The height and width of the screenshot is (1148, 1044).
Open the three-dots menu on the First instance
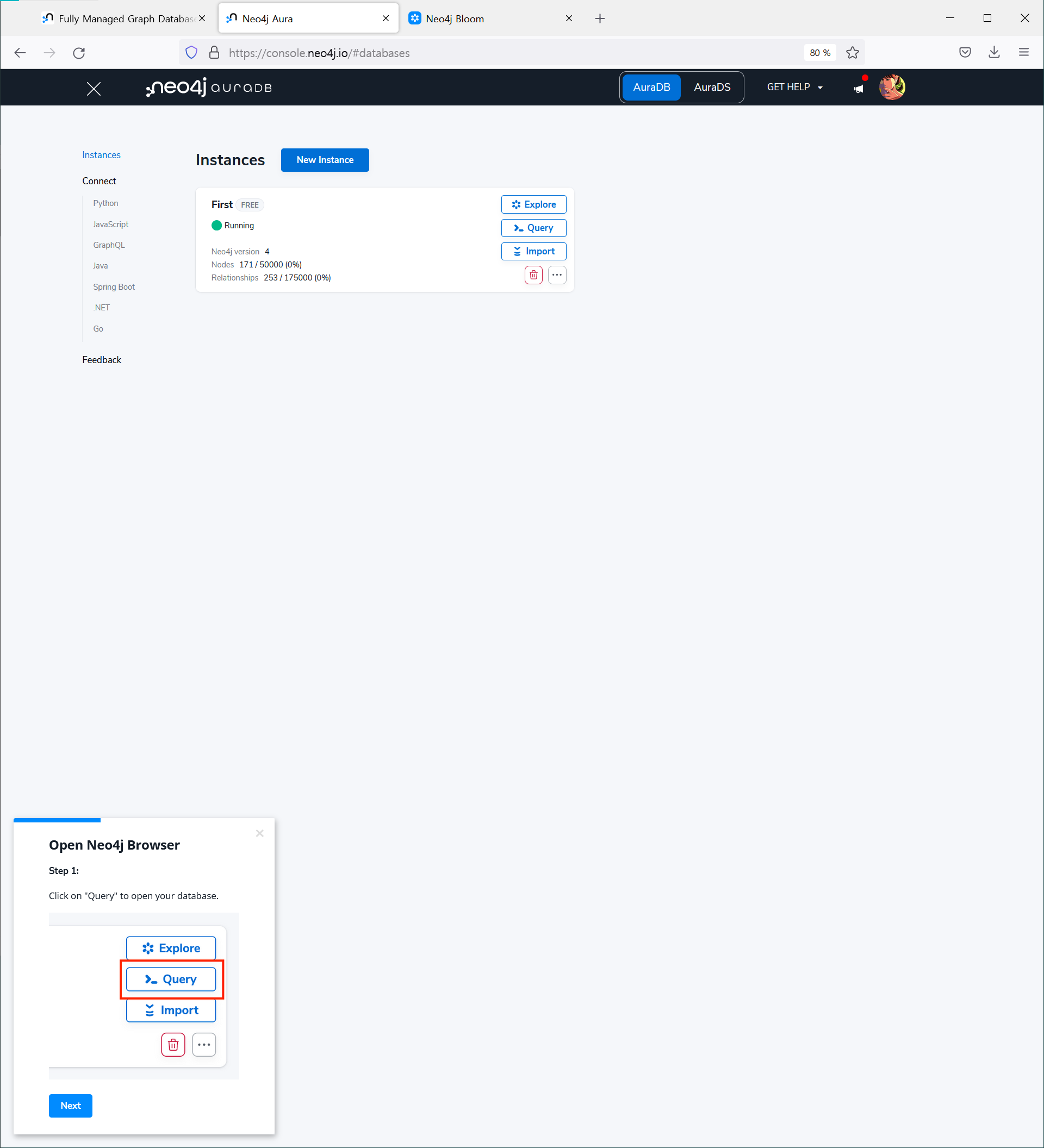[x=556, y=275]
